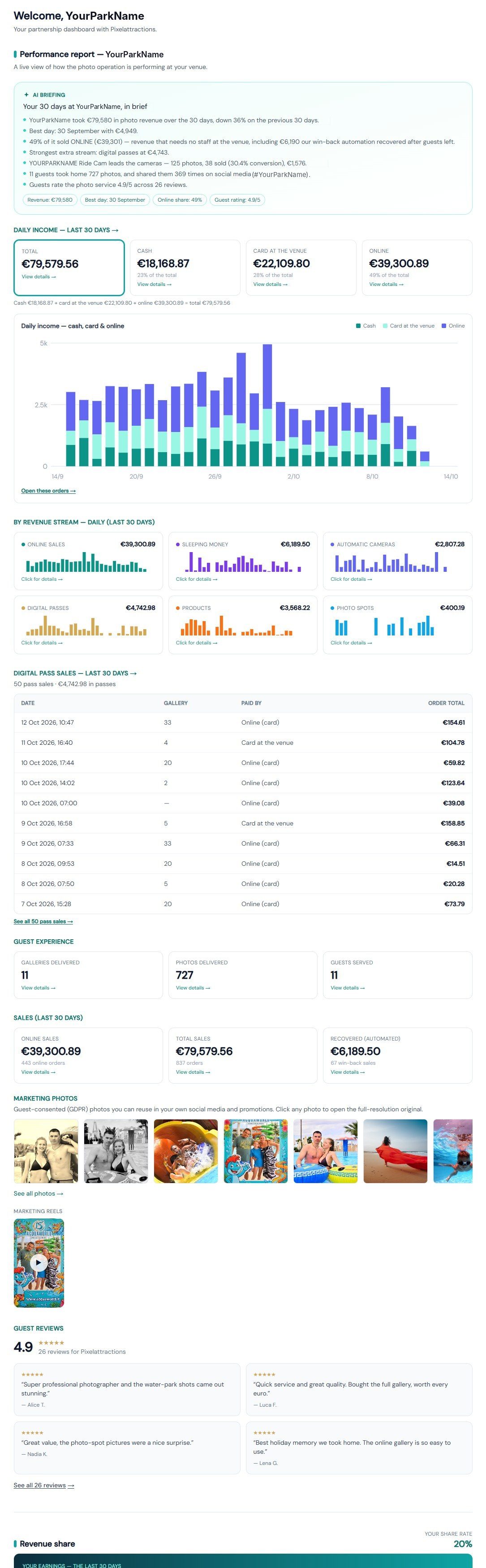
Task: Click order total €158.85
Action: tap(452, 823)
